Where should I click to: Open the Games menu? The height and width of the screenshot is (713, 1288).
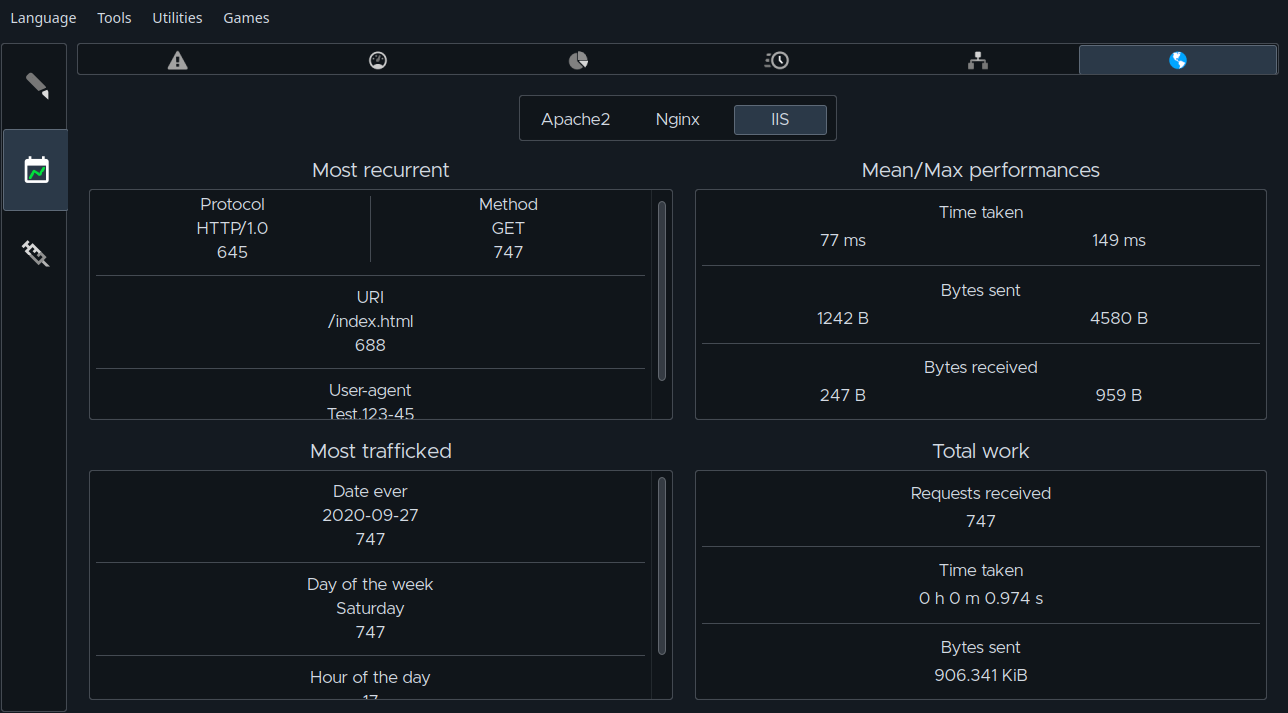[x=246, y=18]
